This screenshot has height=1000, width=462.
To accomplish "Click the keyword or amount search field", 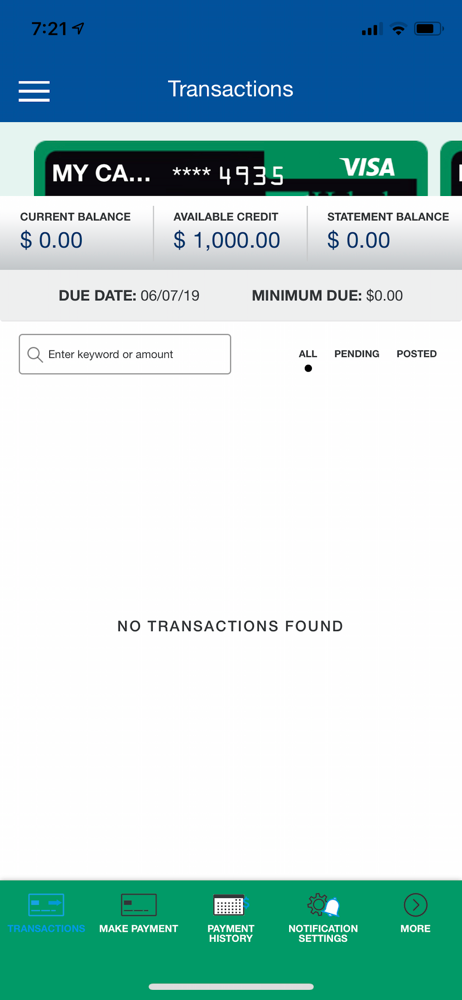I will pos(125,354).
